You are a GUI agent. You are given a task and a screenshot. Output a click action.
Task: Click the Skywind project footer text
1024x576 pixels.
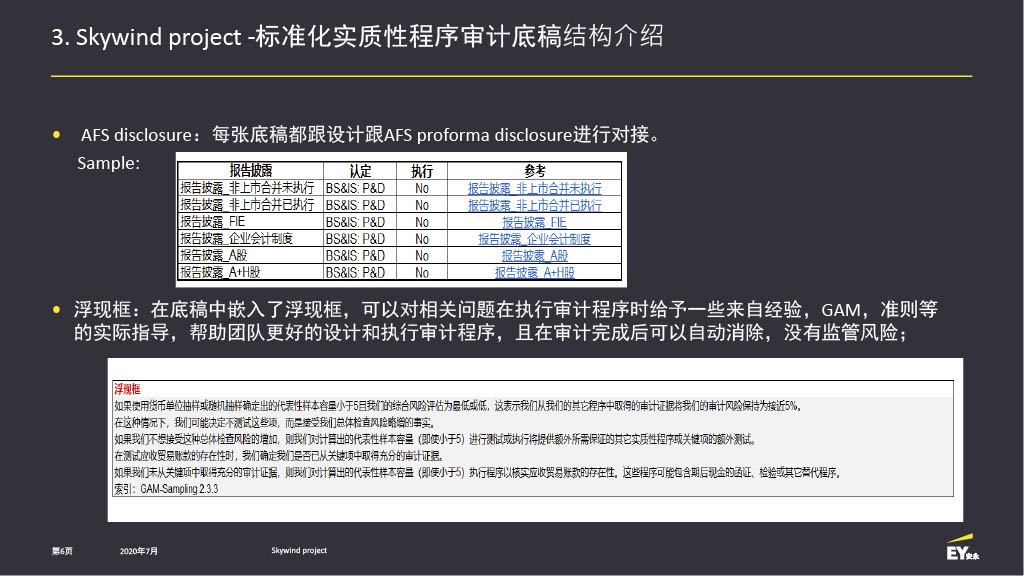click(299, 551)
